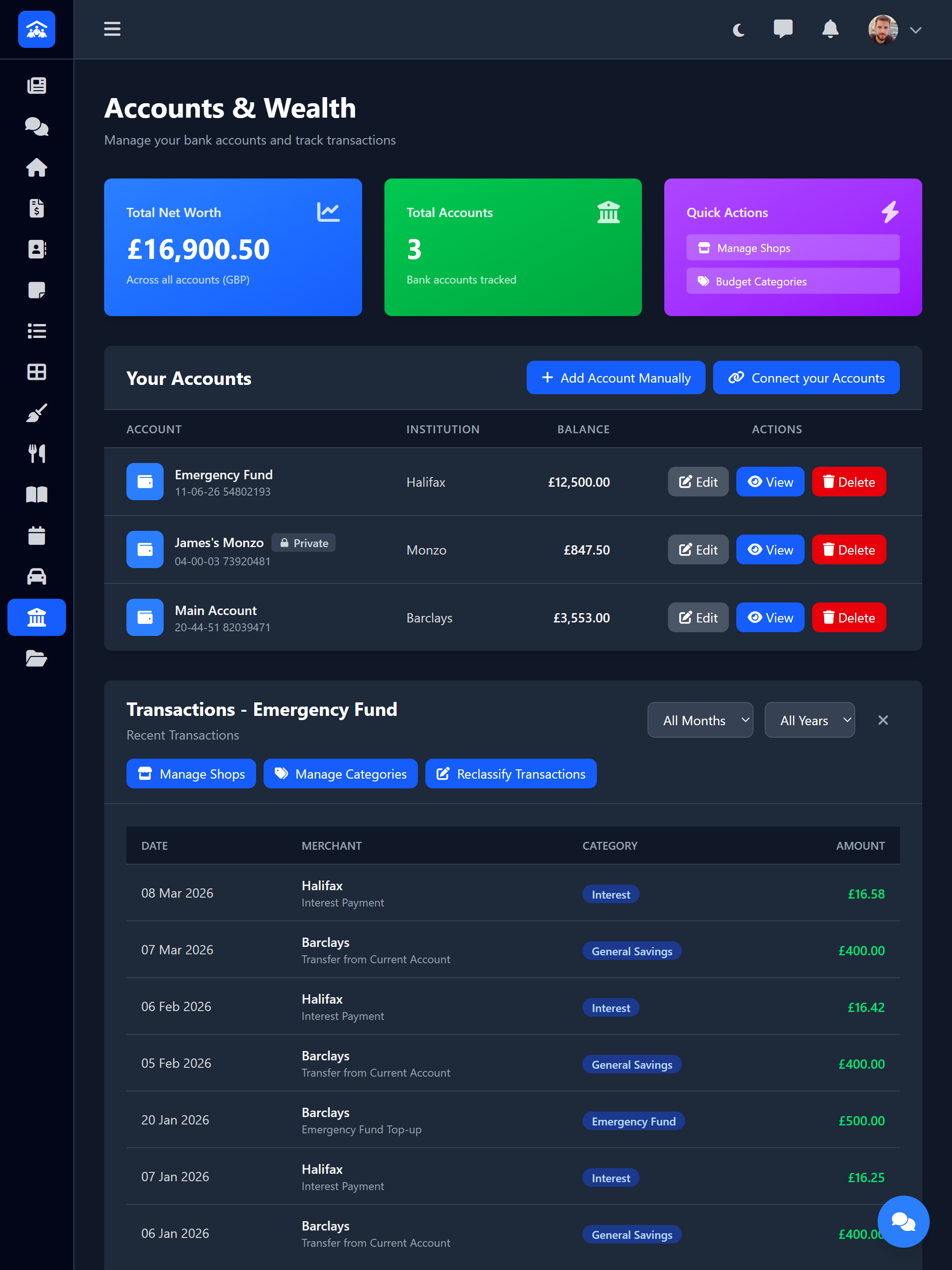
Task: Click the Private badge on James's Monzo
Action: 303,542
